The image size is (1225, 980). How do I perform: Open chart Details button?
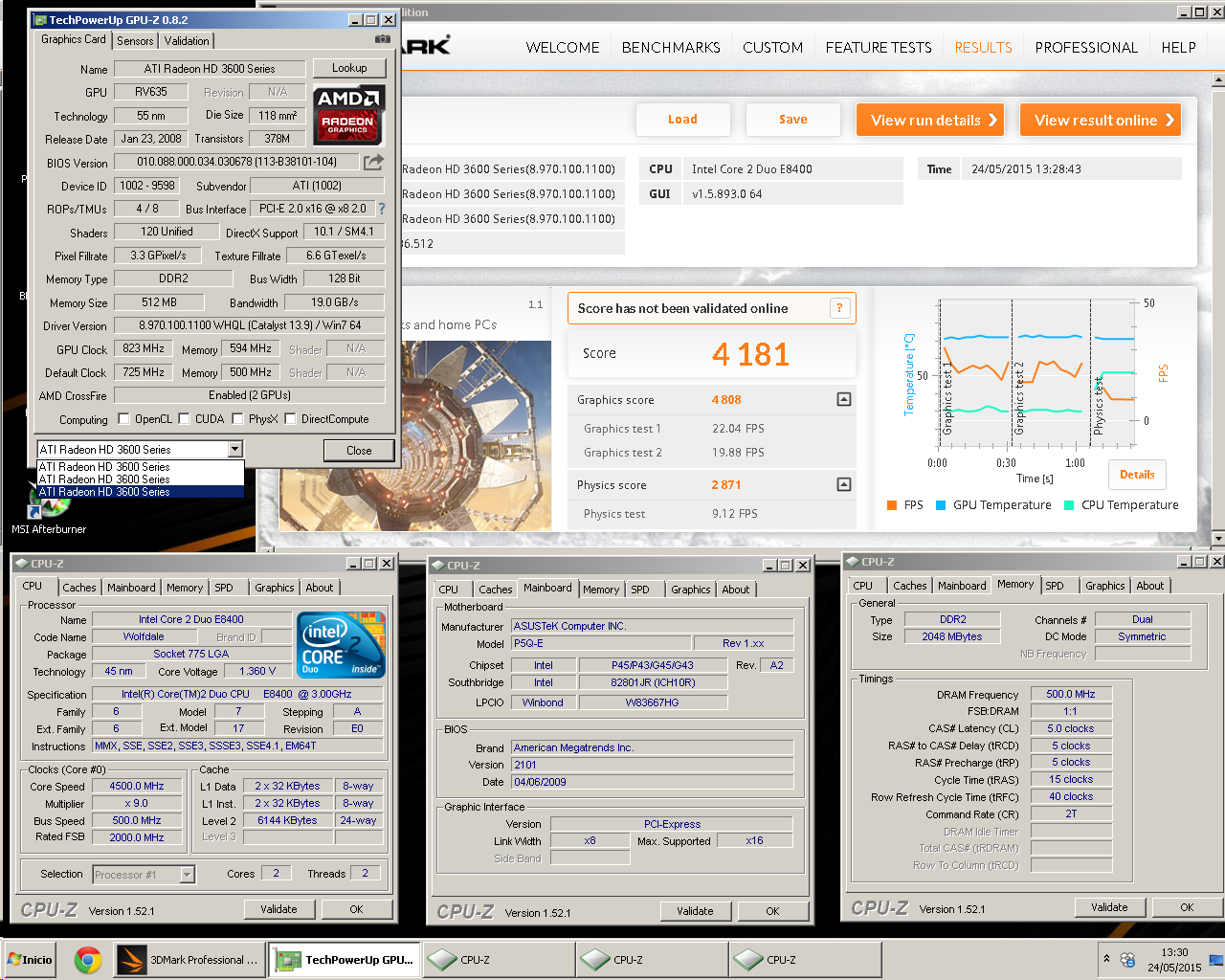click(x=1137, y=475)
